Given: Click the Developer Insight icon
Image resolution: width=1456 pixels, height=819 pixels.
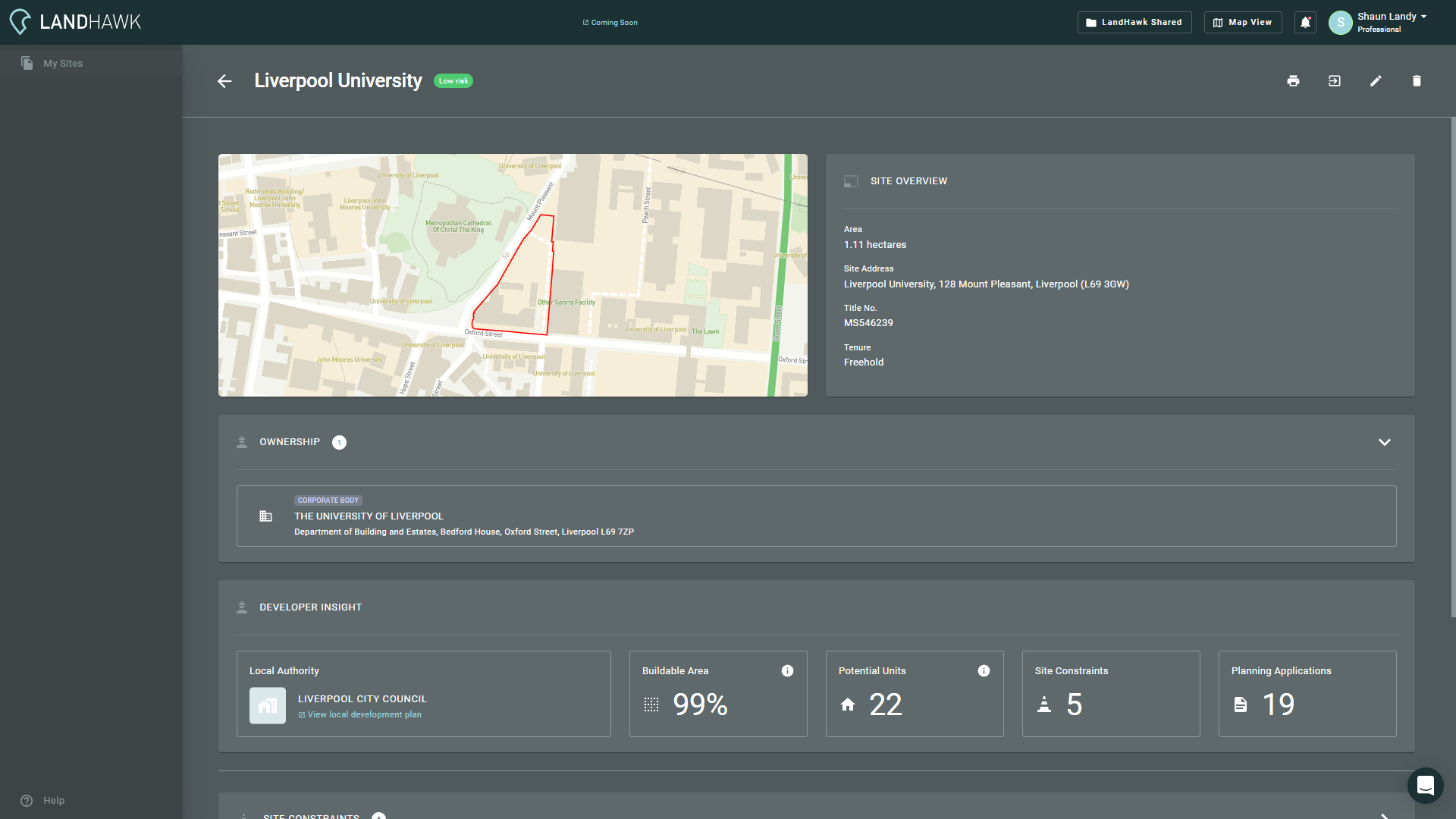Looking at the screenshot, I should (x=242, y=607).
